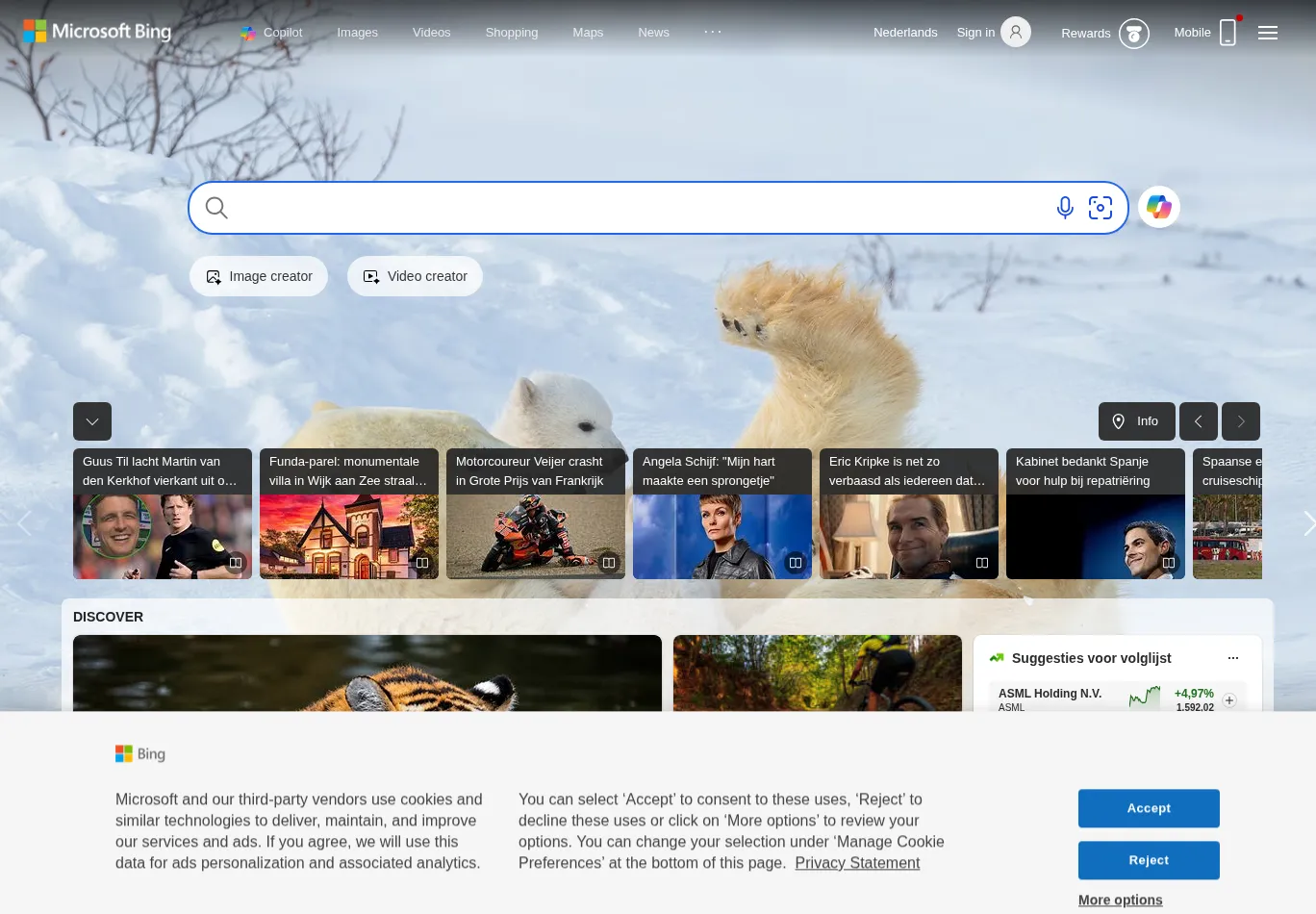1316x914 pixels.
Task: Open the News tab
Action: pyautogui.click(x=653, y=33)
